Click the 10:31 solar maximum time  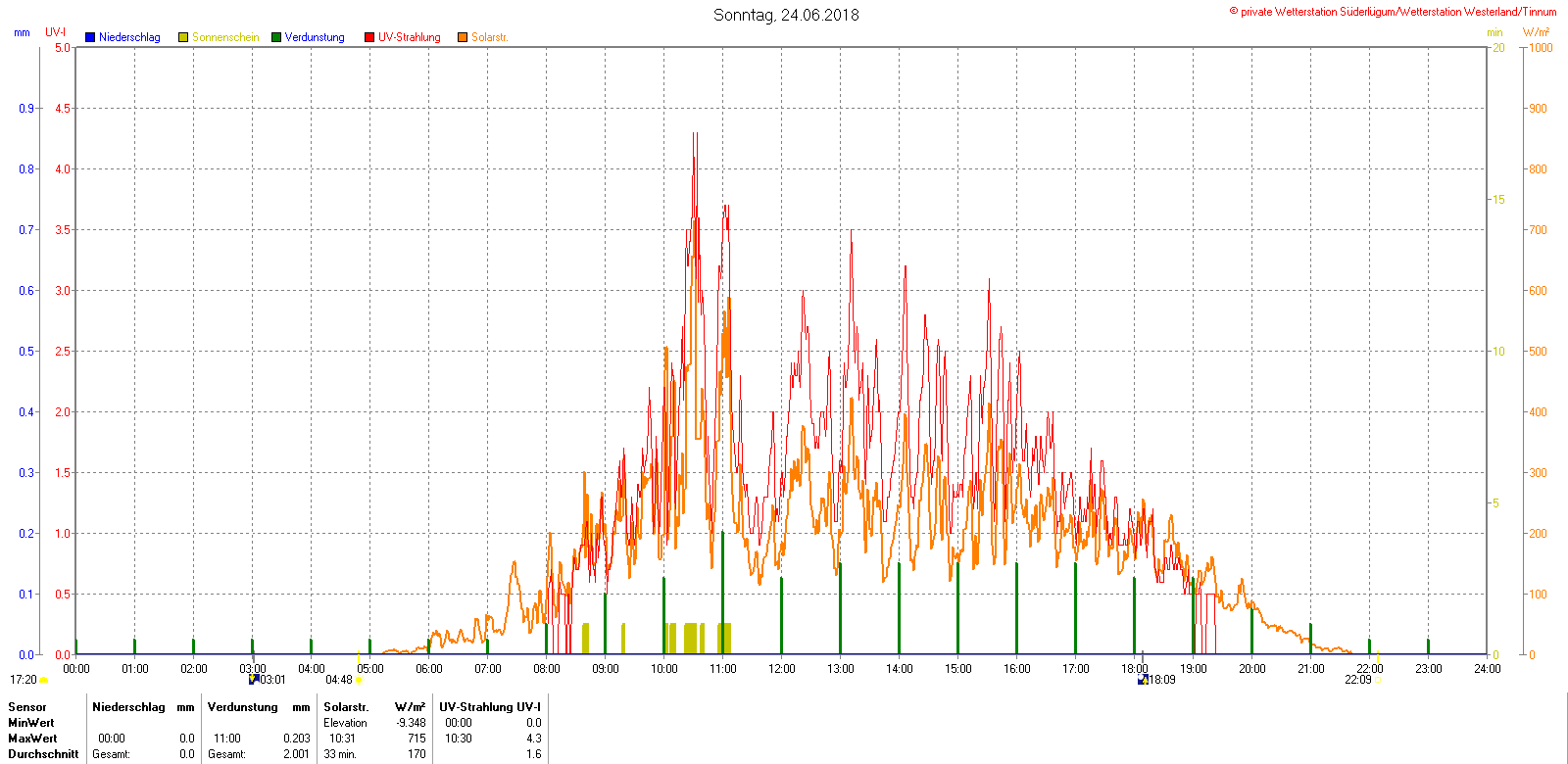point(342,739)
